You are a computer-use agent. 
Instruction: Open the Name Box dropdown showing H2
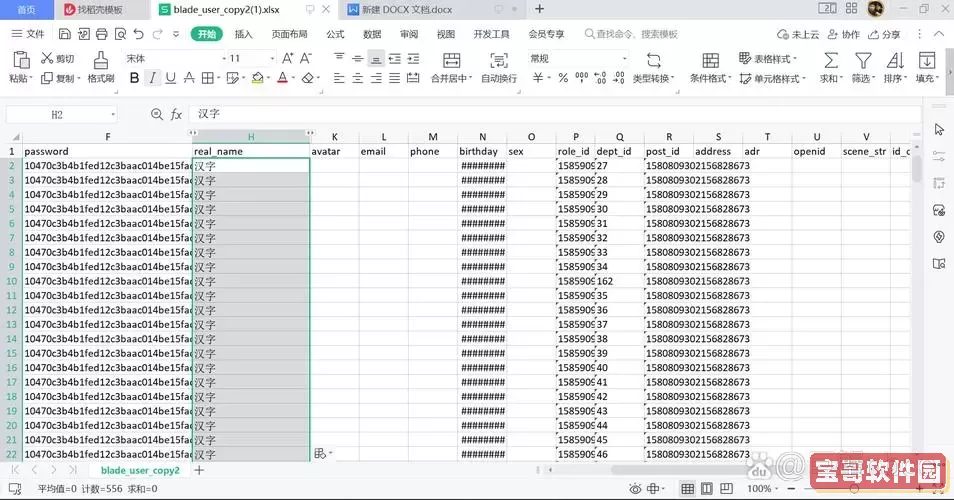[112, 115]
